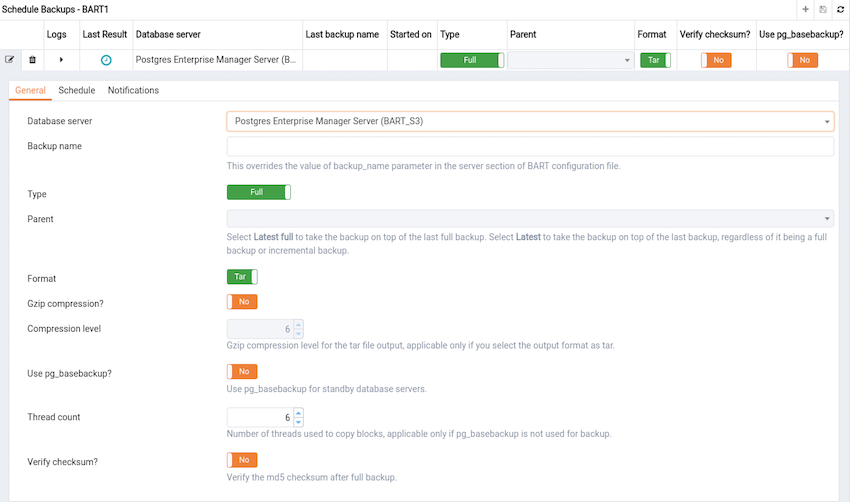Open the Parent dropdown in General form
The image size is (850, 502).
[x=530, y=218]
